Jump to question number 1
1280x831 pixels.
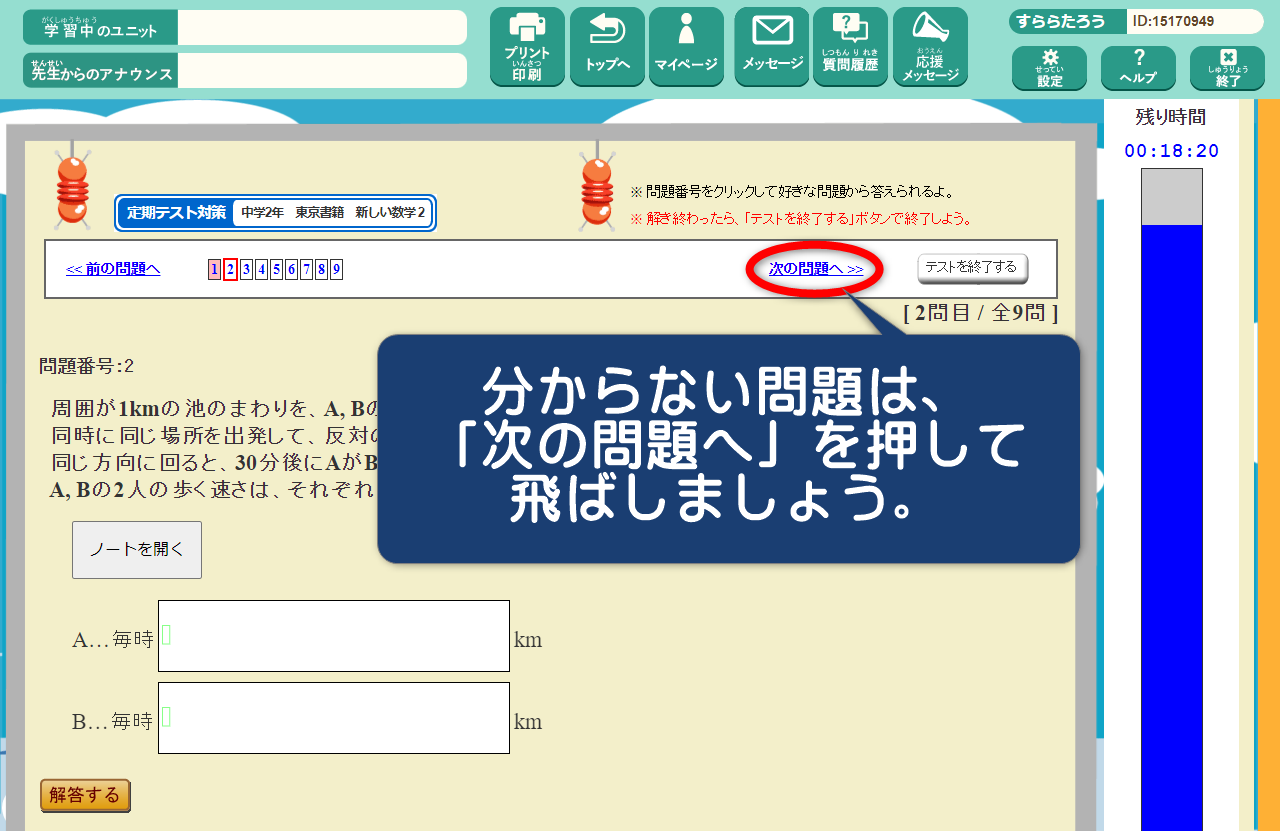click(214, 269)
